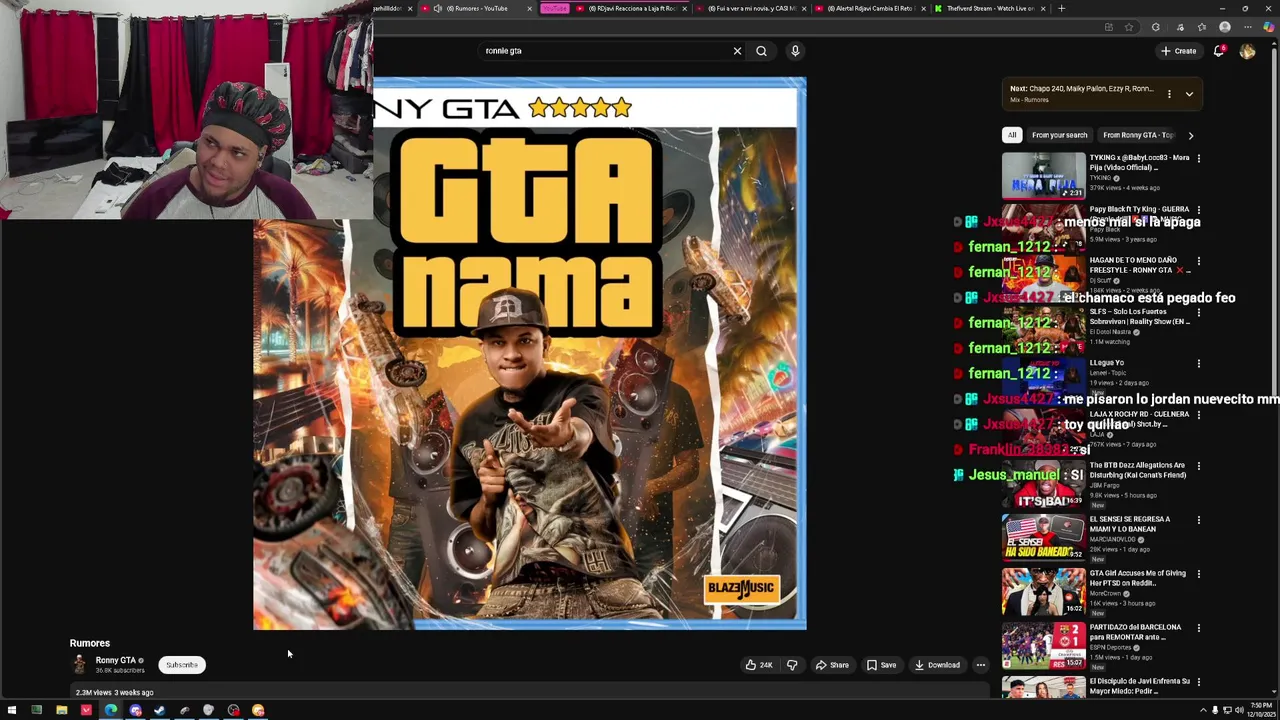1280x720 pixels.
Task: Open Edge browser icon in taskbar
Action: tap(111, 711)
